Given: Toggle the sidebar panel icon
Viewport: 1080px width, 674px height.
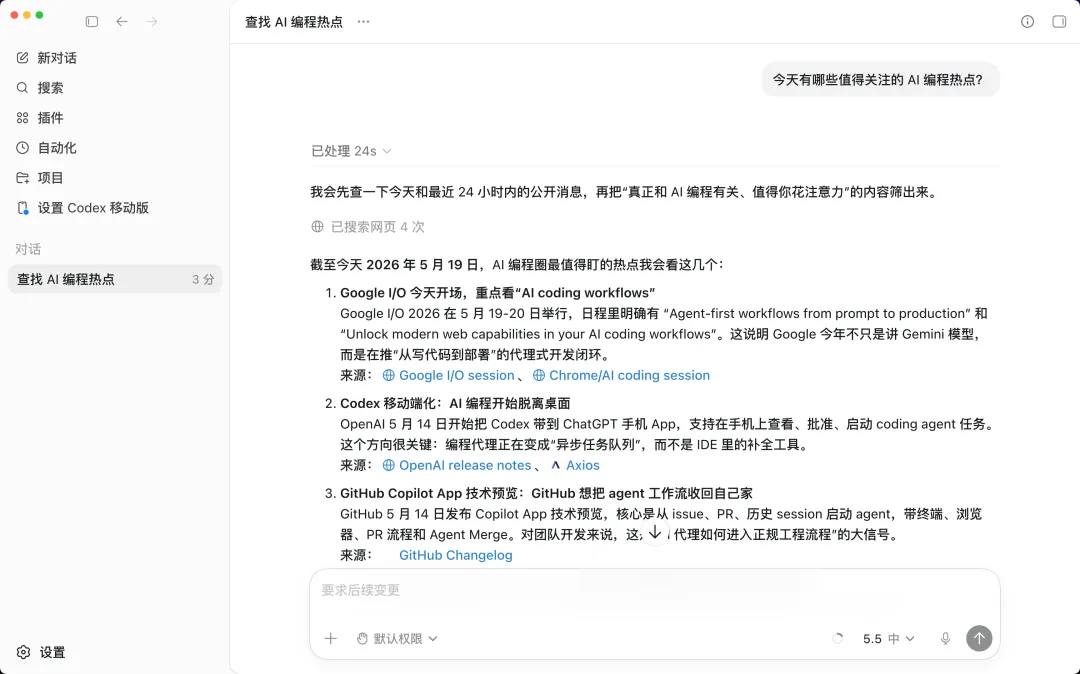Looking at the screenshot, I should [92, 21].
